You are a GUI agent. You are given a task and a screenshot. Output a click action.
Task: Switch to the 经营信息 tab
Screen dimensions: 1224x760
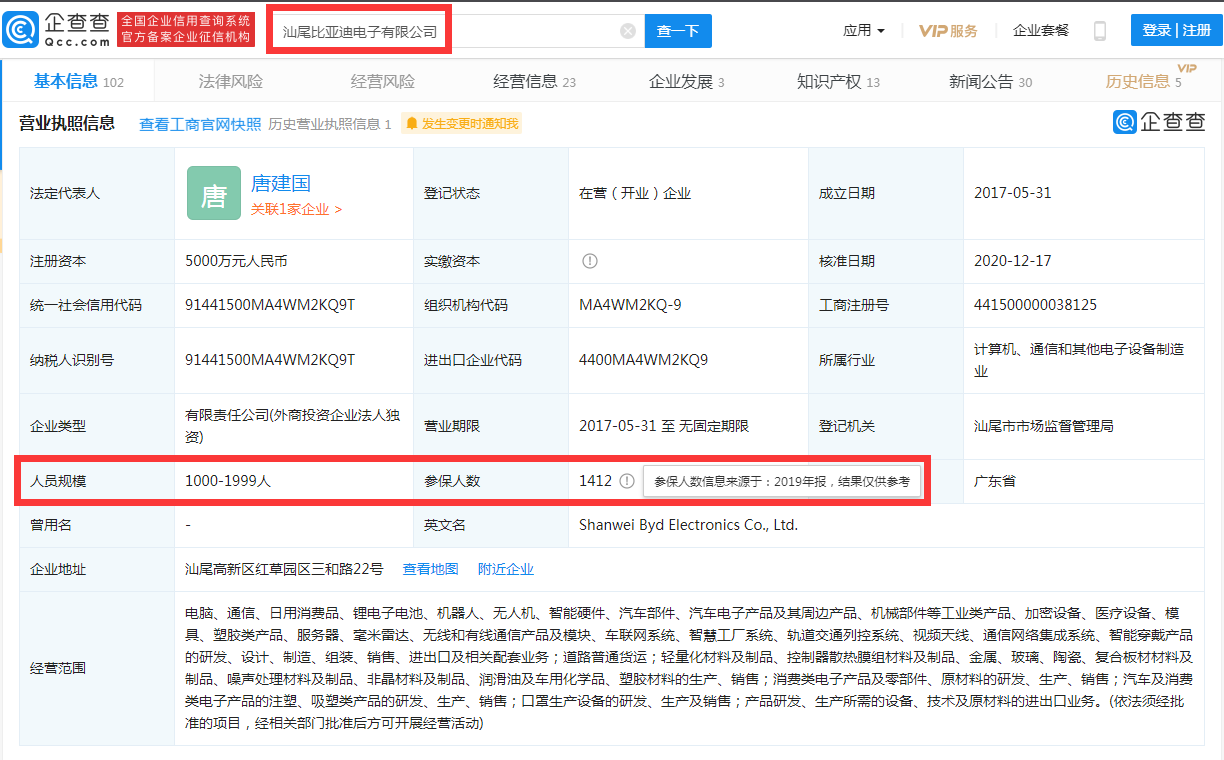pyautogui.click(x=535, y=82)
